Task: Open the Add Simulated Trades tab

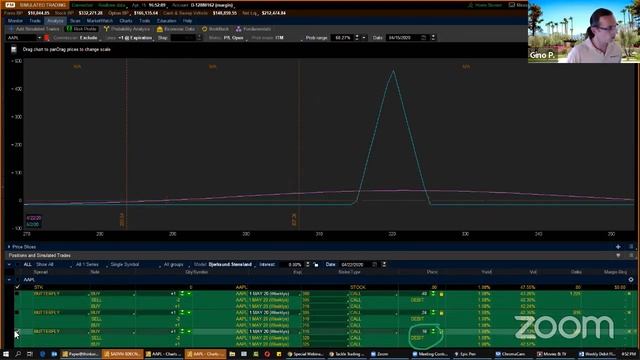Action: click(x=35, y=29)
